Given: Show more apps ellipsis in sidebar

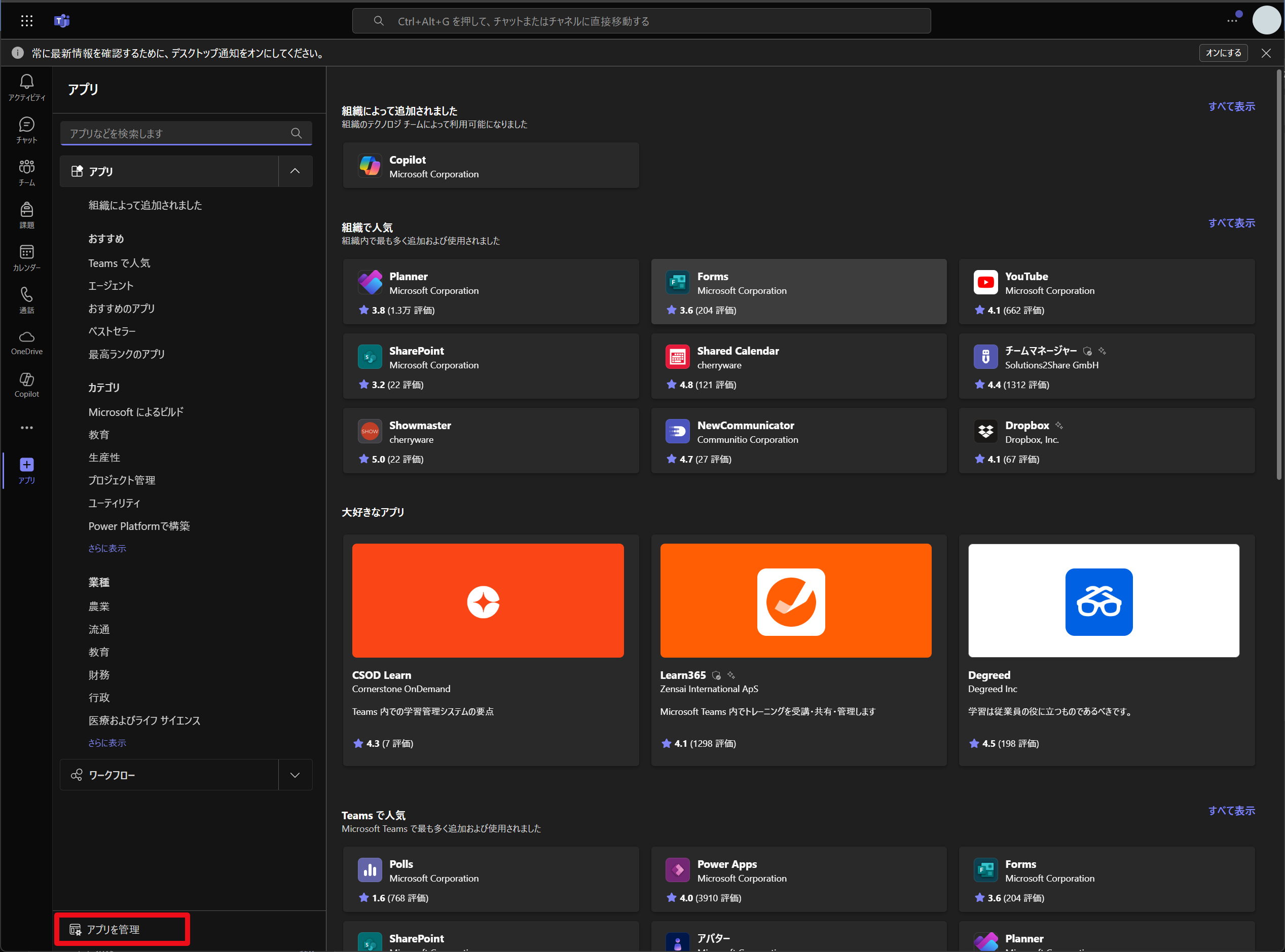Looking at the screenshot, I should 26,428.
